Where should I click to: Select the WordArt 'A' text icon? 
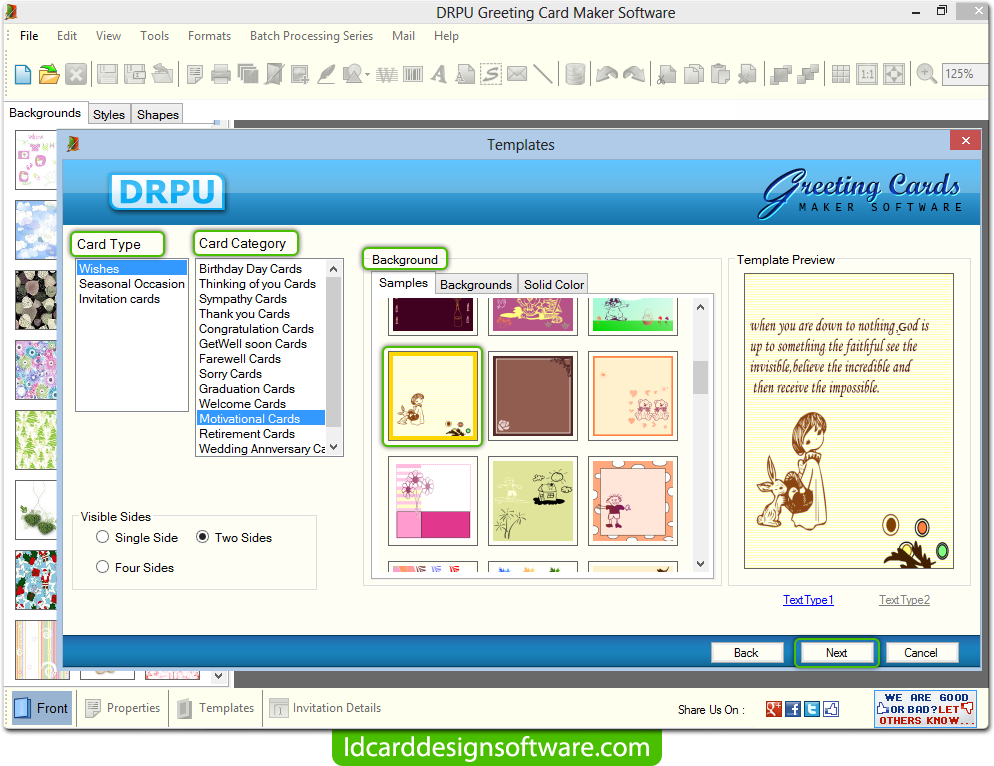tap(438, 75)
